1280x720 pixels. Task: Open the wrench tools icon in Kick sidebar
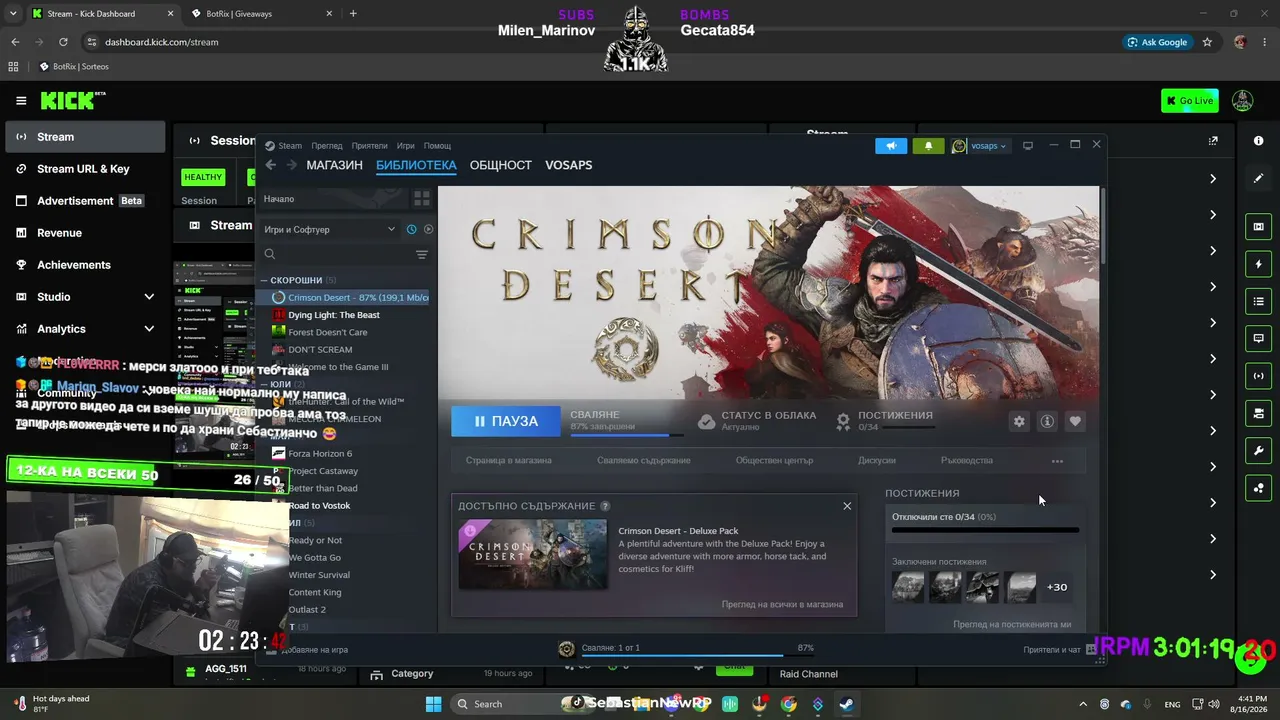(1258, 451)
